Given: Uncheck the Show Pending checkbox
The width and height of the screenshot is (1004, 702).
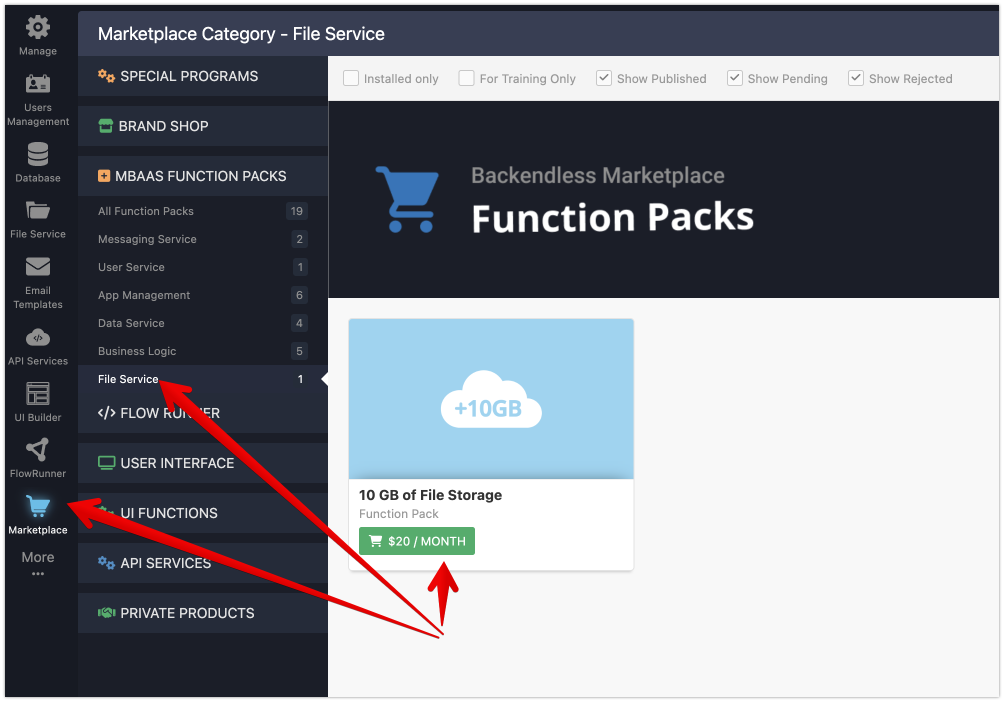Looking at the screenshot, I should [735, 78].
